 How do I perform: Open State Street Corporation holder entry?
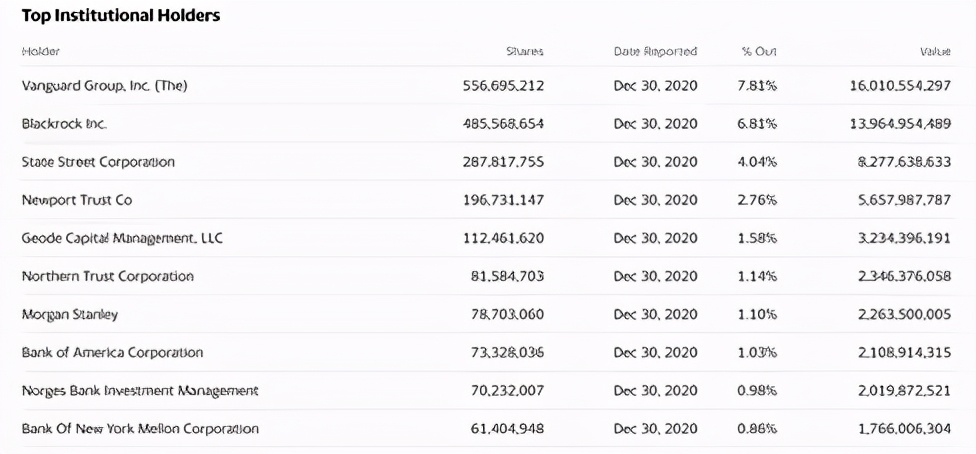[98, 162]
